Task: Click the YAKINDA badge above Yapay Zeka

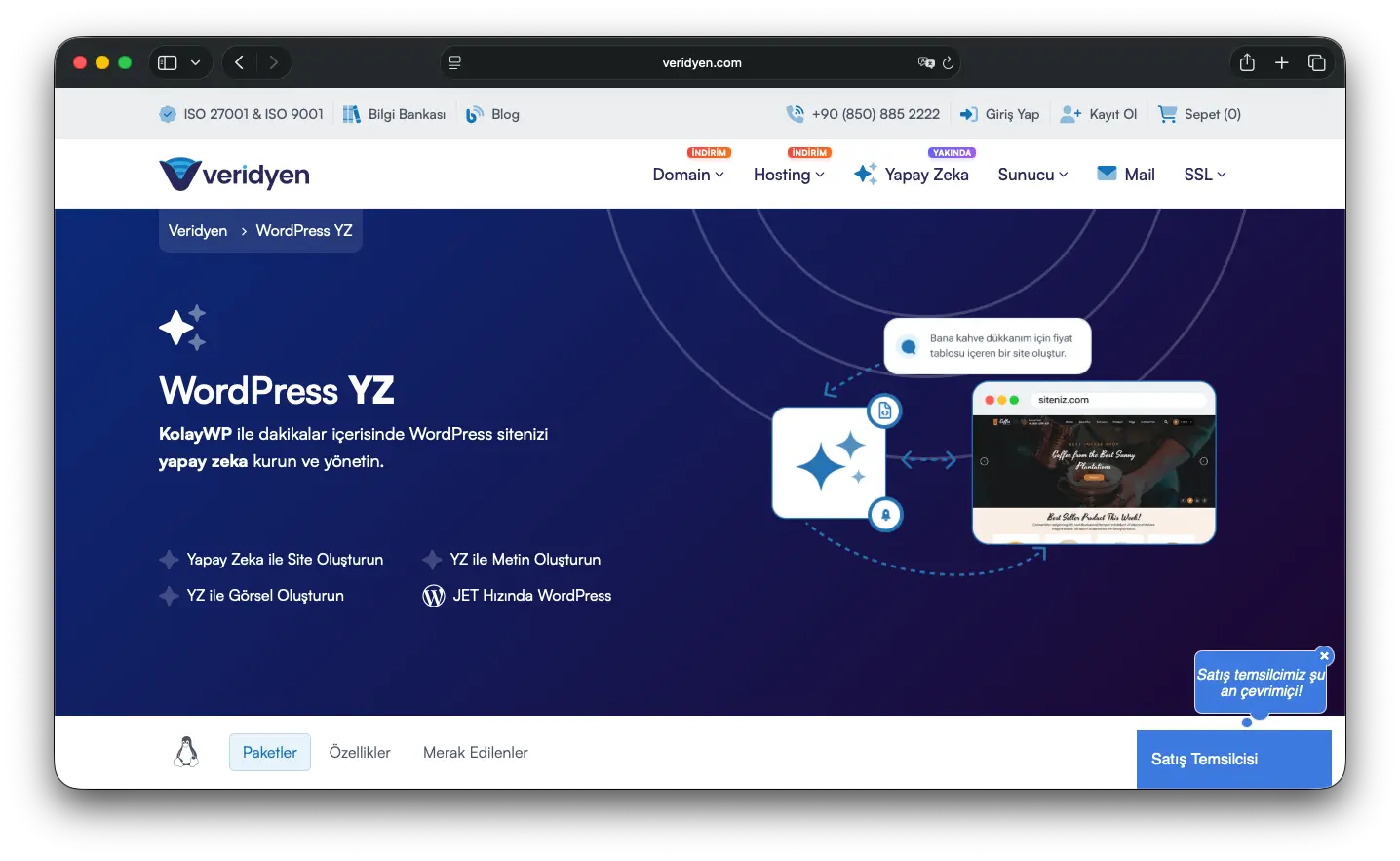Action: tap(952, 153)
